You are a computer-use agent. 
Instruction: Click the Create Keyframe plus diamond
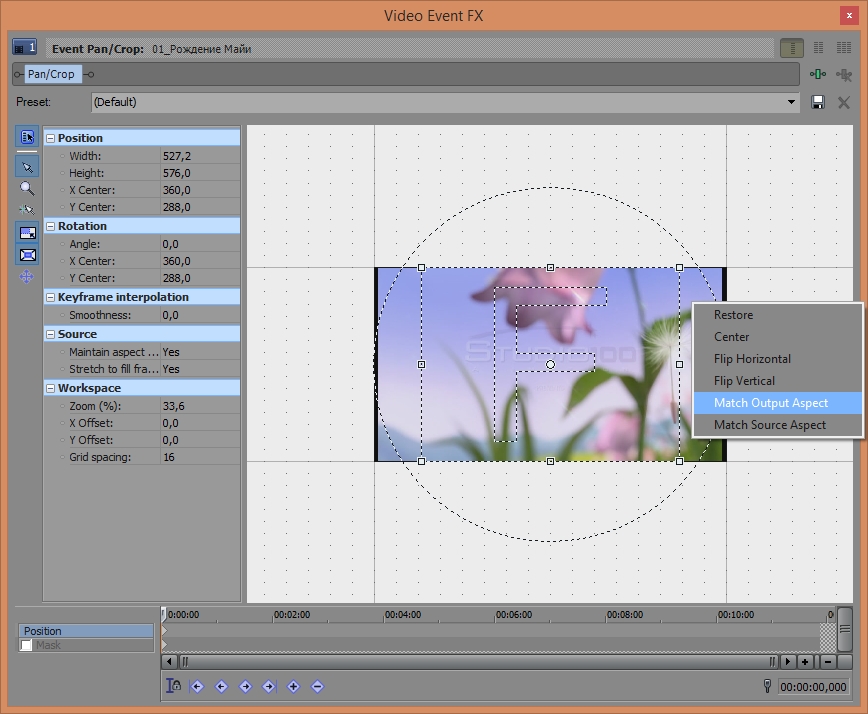click(x=293, y=686)
